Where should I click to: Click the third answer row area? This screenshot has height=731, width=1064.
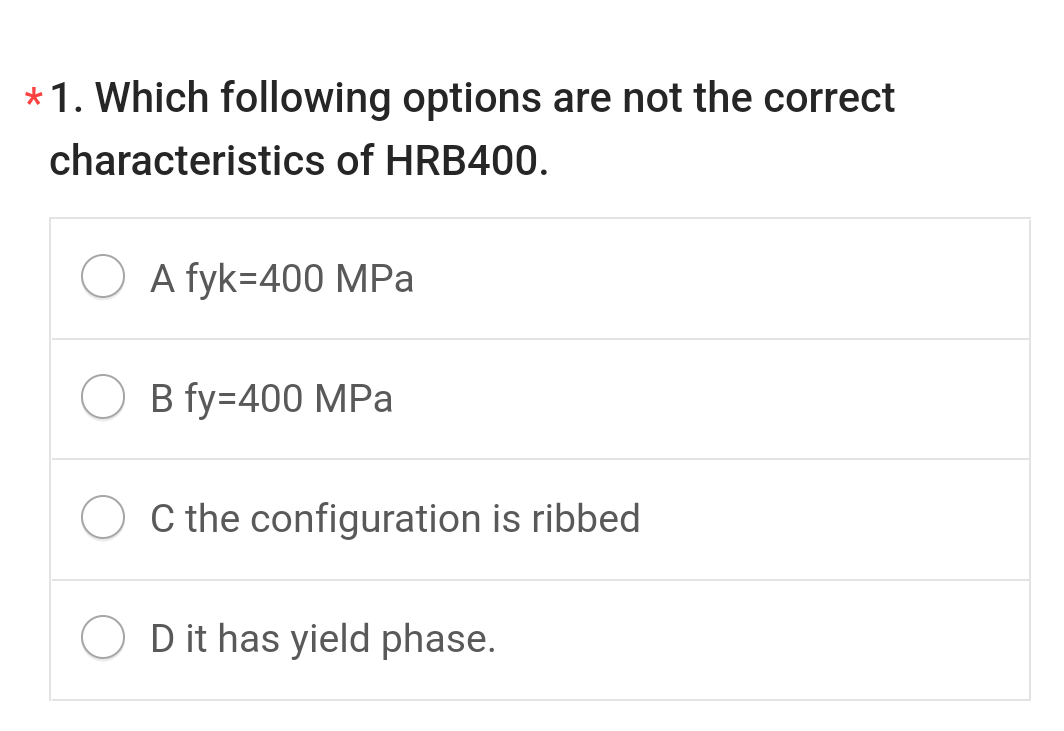(x=540, y=518)
